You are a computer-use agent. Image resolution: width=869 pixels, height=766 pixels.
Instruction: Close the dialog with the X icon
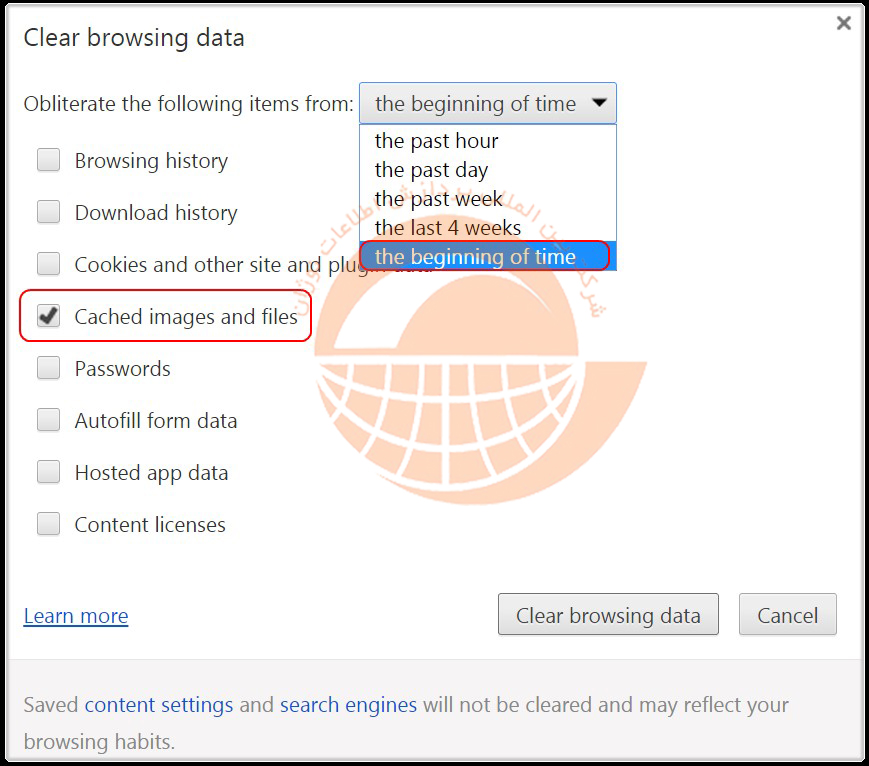(x=844, y=23)
